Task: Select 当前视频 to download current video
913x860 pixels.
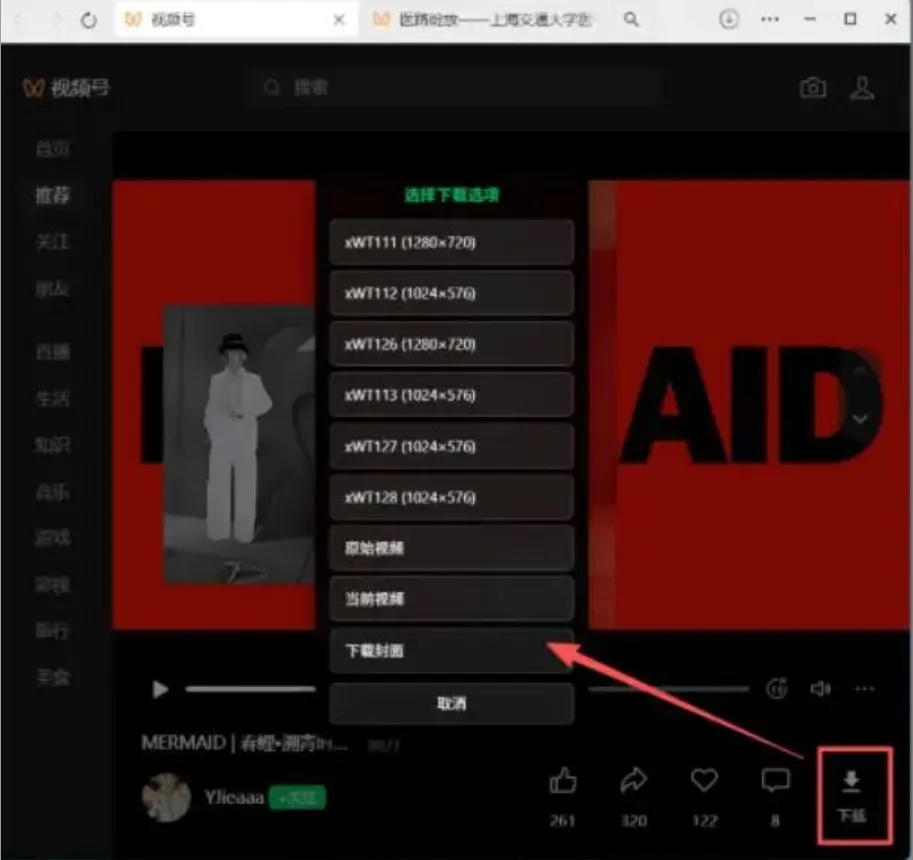Action: [x=452, y=599]
